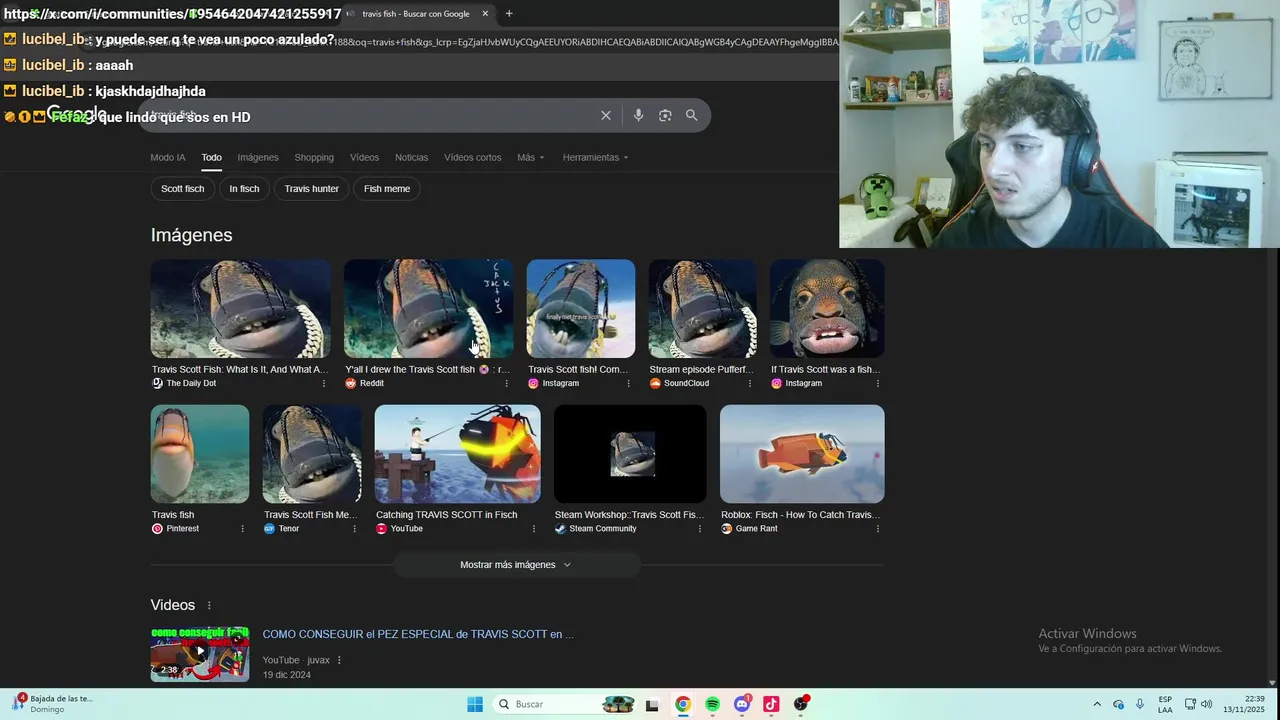Screen dimensions: 1280x720
Task: Select the 'Fish meme' suggestion chip
Action: [x=387, y=189]
